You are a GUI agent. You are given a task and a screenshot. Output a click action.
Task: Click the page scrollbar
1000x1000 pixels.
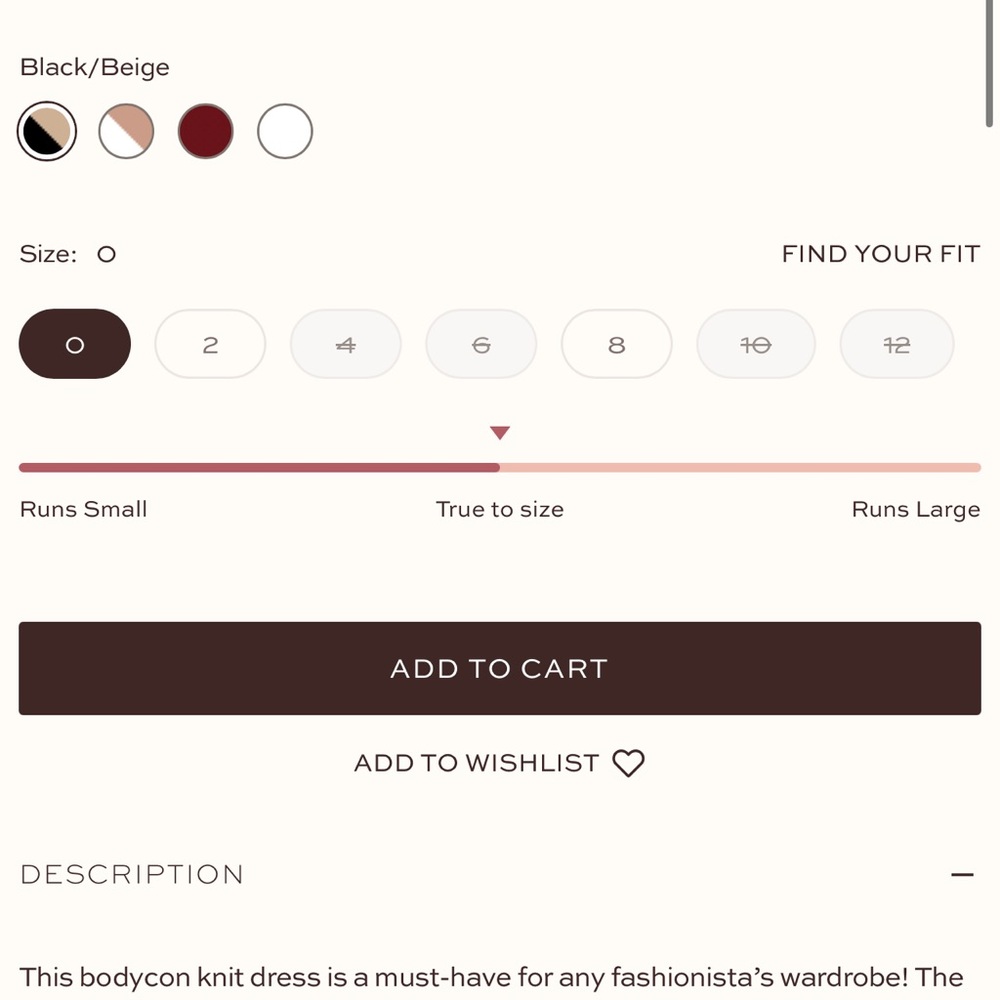[990, 60]
